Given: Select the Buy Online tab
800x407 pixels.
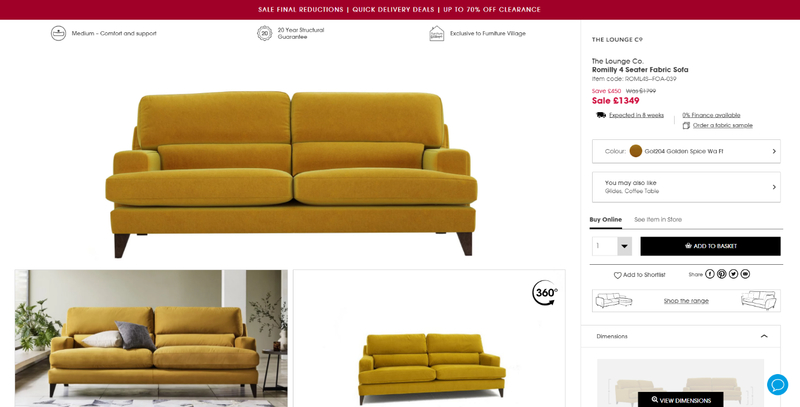Looking at the screenshot, I should (606, 220).
